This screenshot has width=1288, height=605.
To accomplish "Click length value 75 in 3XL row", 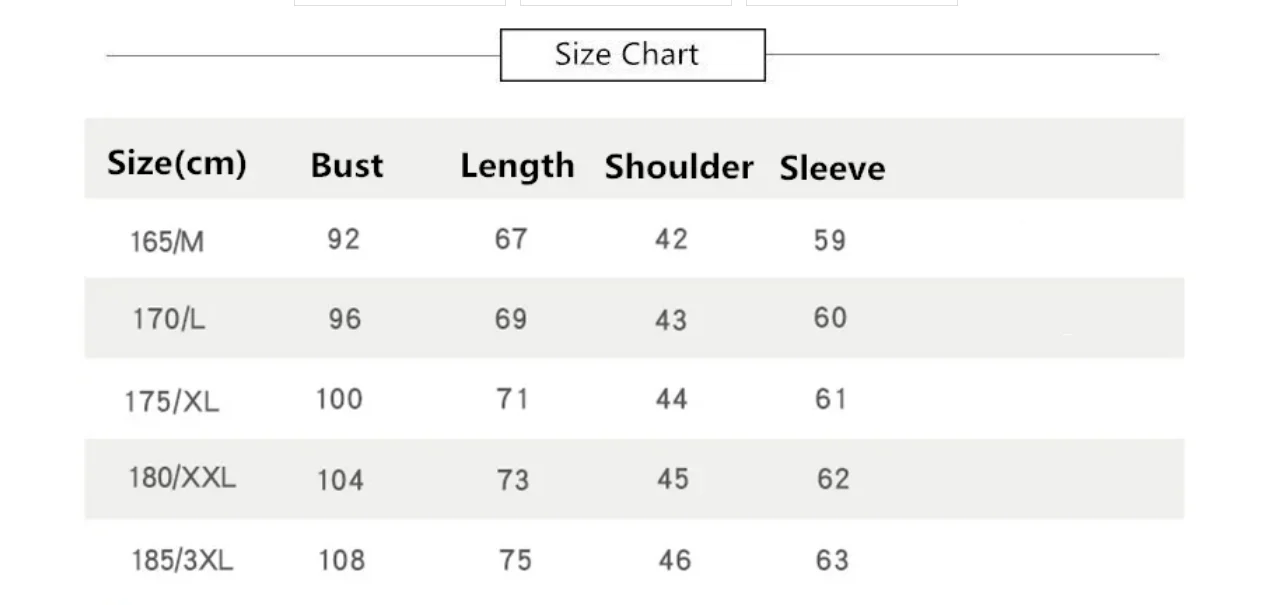I will [x=515, y=560].
